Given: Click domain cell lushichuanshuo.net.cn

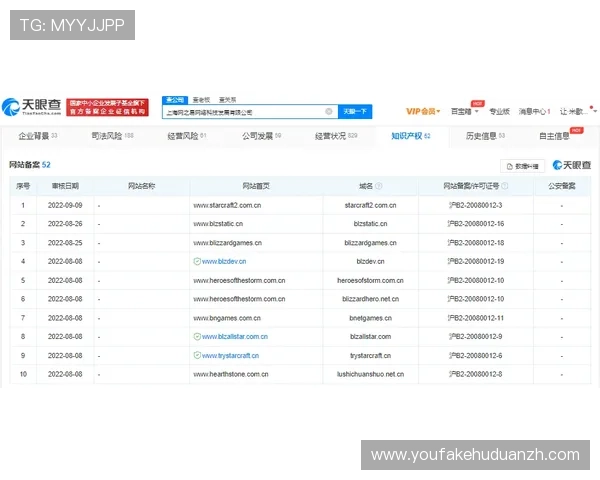Looking at the screenshot, I should [x=370, y=374].
